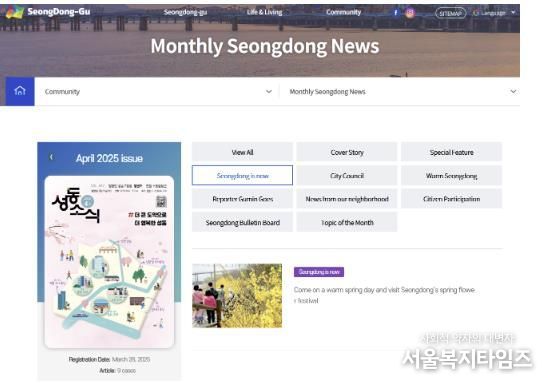This screenshot has height=383, width=550.
Task: Expand the Monthly Seongdong News breadcrumb dropdown
Action: pyautogui.click(x=513, y=92)
